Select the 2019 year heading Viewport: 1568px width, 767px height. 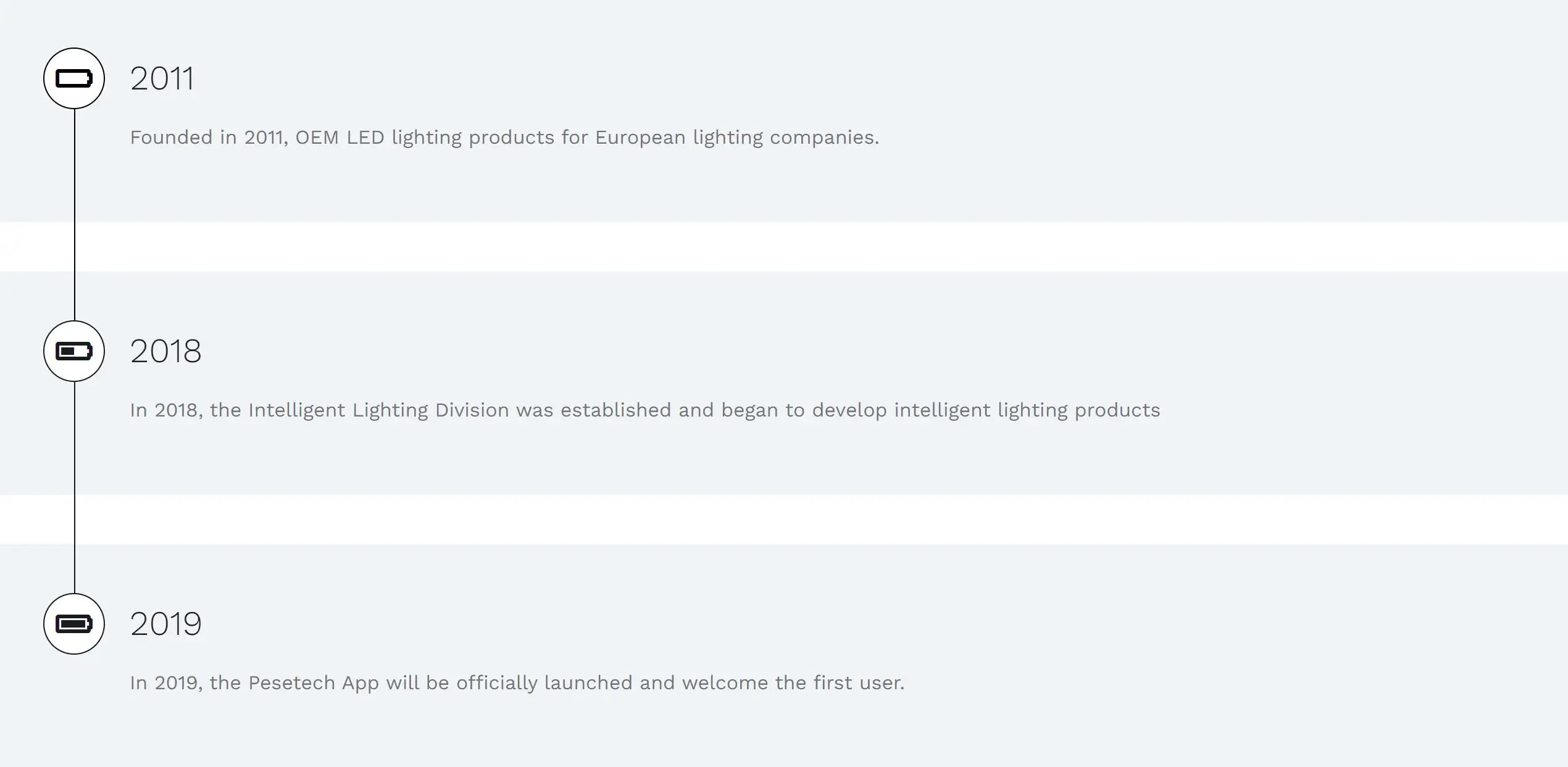click(165, 624)
